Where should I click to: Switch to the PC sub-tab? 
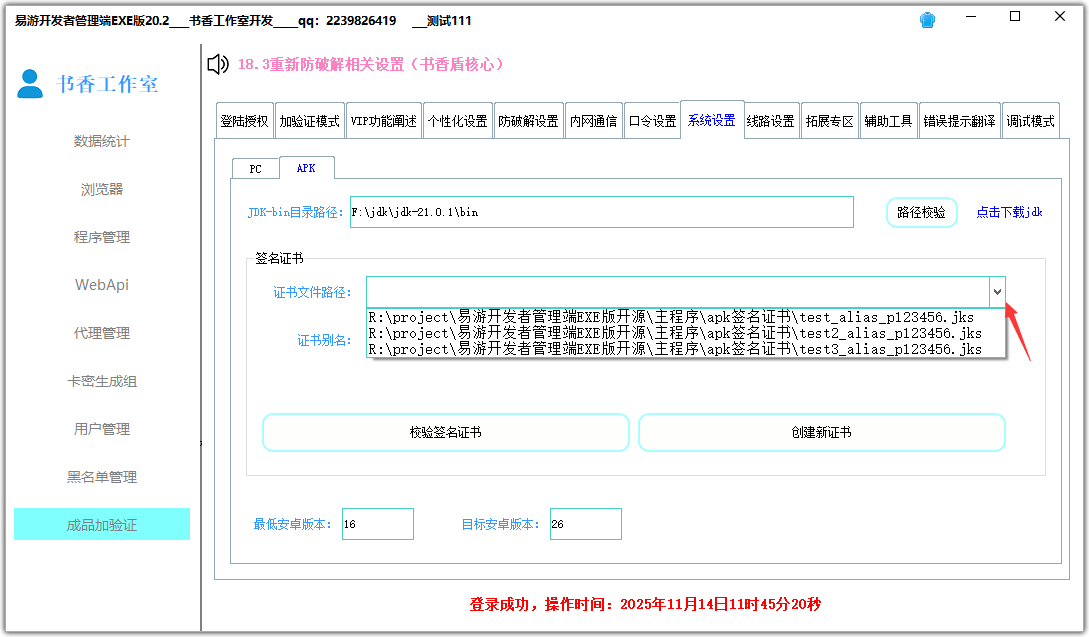coord(255,168)
